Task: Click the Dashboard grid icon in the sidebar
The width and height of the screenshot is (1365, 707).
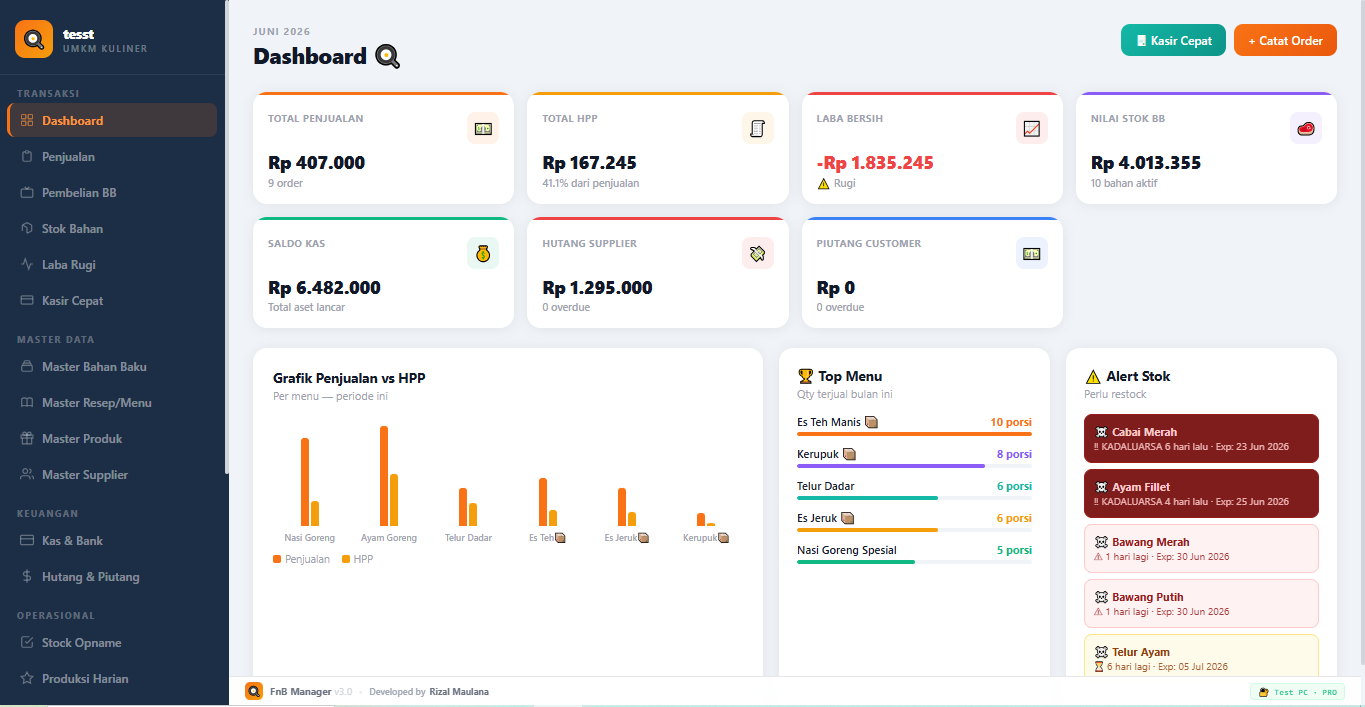Action: point(27,121)
